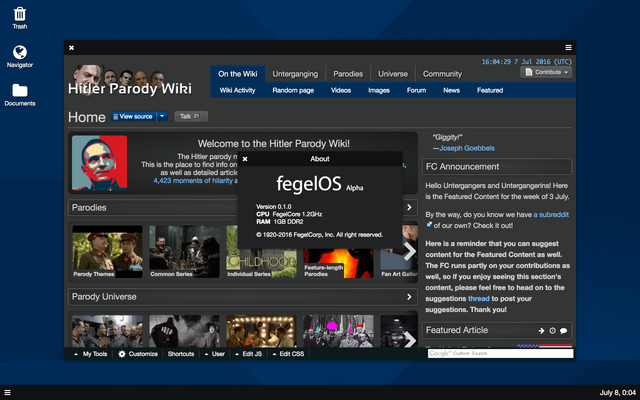
Task: Expand the Edit CSS toolbar menu
Action: (x=288, y=354)
